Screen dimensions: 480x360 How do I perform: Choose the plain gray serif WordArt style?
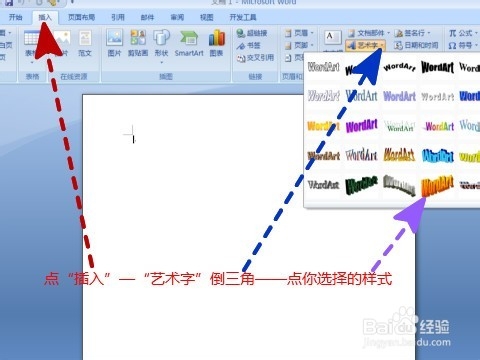point(324,185)
